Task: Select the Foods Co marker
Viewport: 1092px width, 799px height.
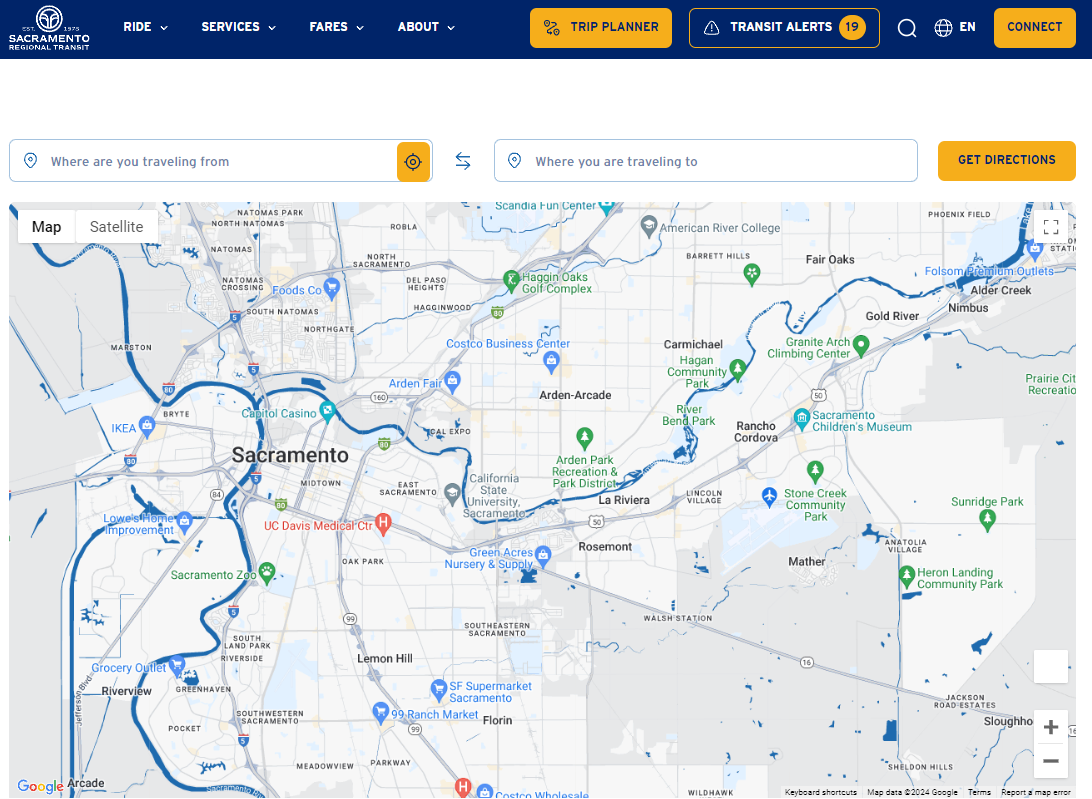Action: [332, 287]
